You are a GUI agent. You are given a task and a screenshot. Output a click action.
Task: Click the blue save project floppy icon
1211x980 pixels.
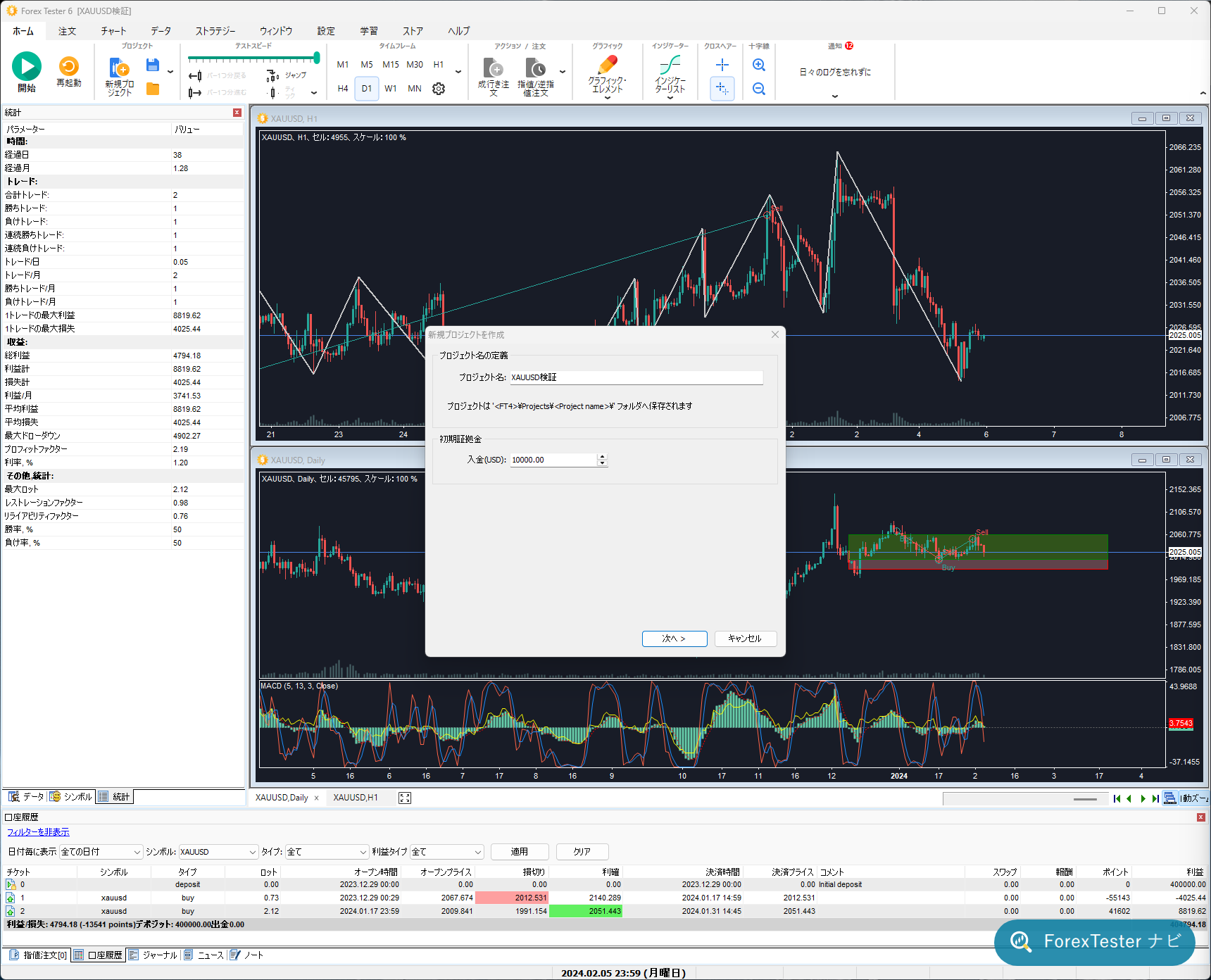click(x=152, y=65)
